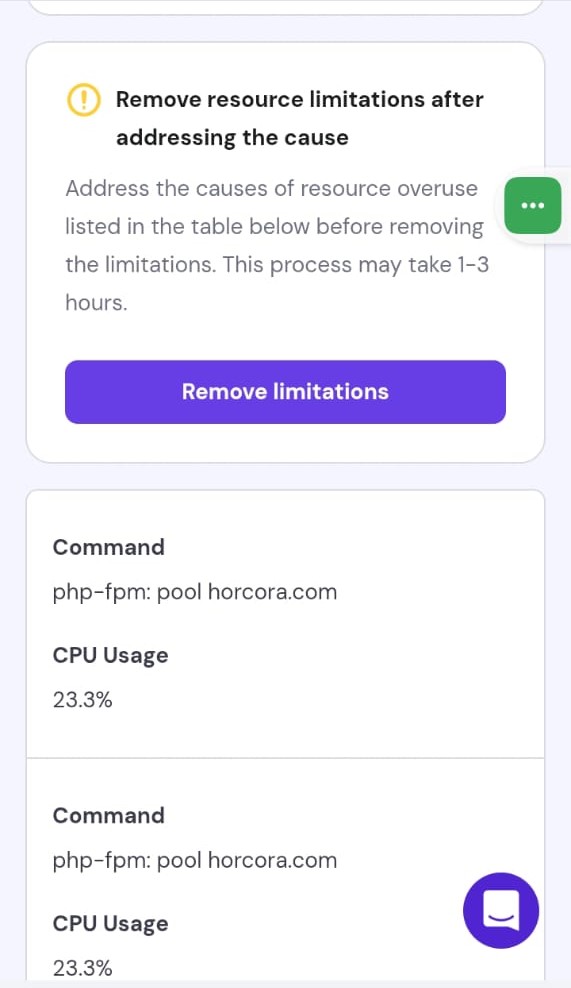Click the first CPU Usage label
Image resolution: width=571 pixels, height=988 pixels.
[x=111, y=655]
